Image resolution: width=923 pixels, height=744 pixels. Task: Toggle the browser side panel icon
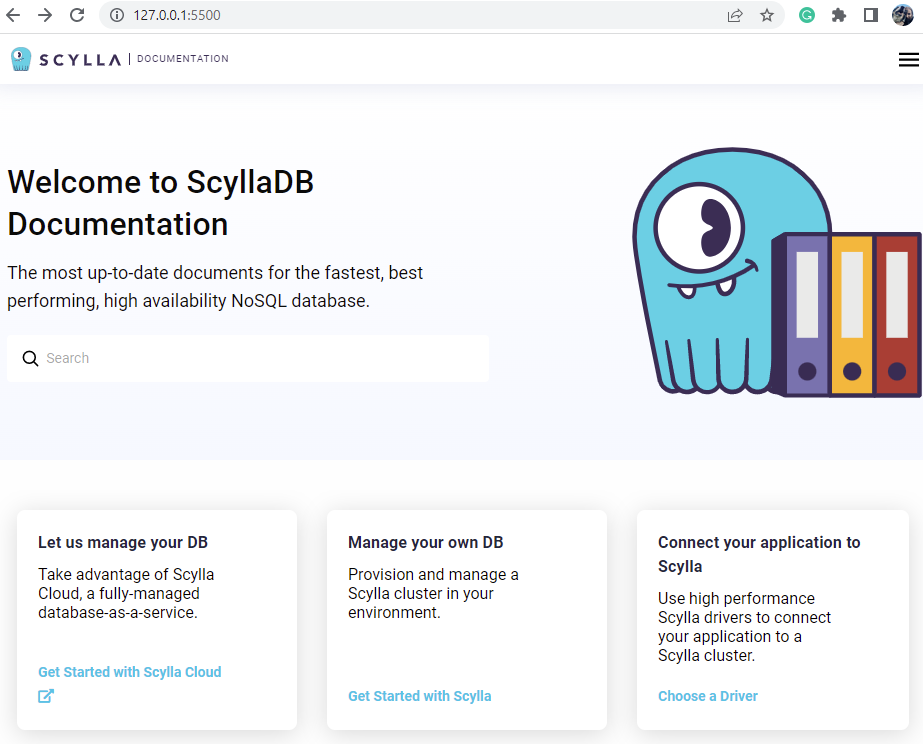pyautogui.click(x=871, y=15)
